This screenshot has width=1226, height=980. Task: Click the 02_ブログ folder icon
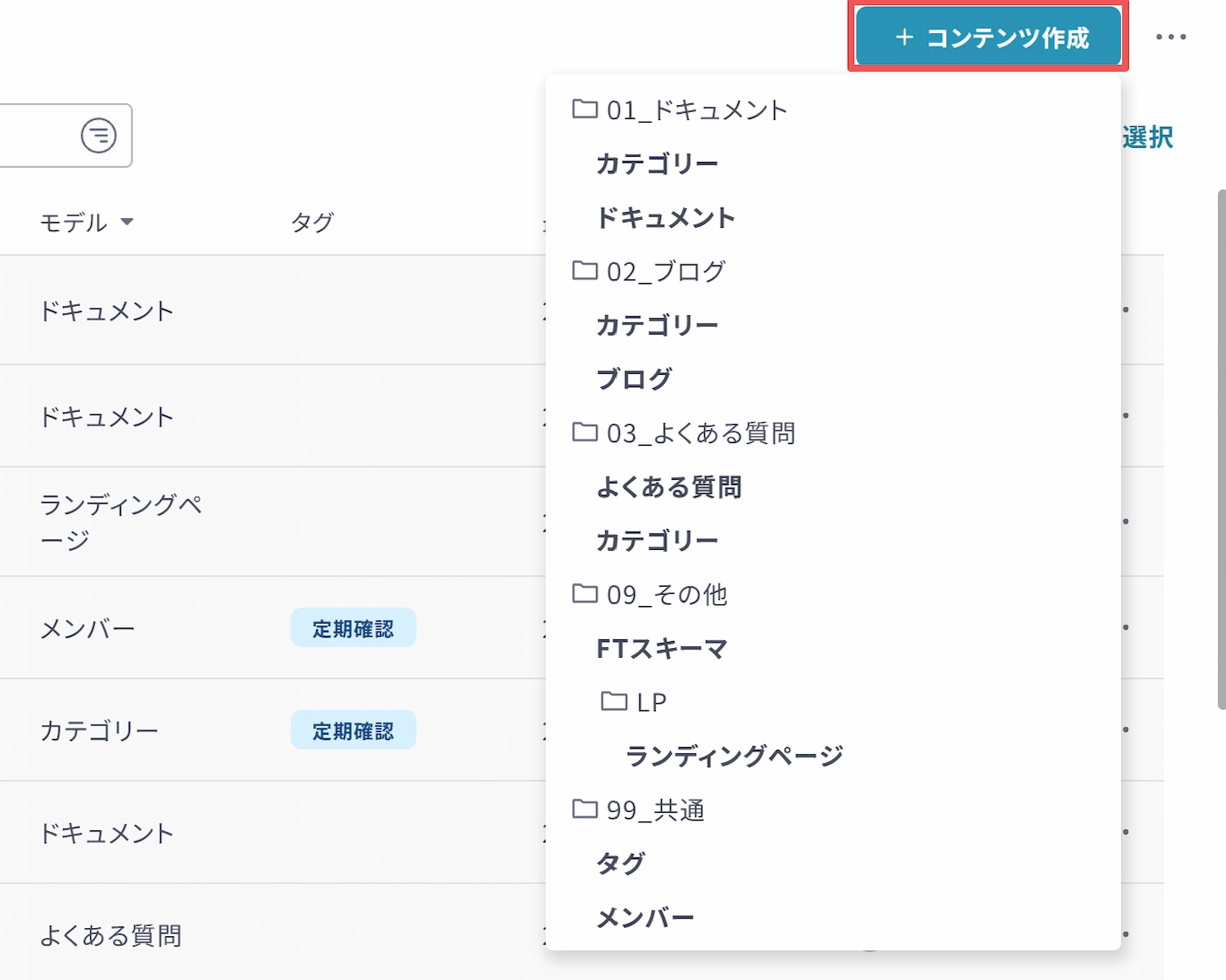tap(584, 271)
